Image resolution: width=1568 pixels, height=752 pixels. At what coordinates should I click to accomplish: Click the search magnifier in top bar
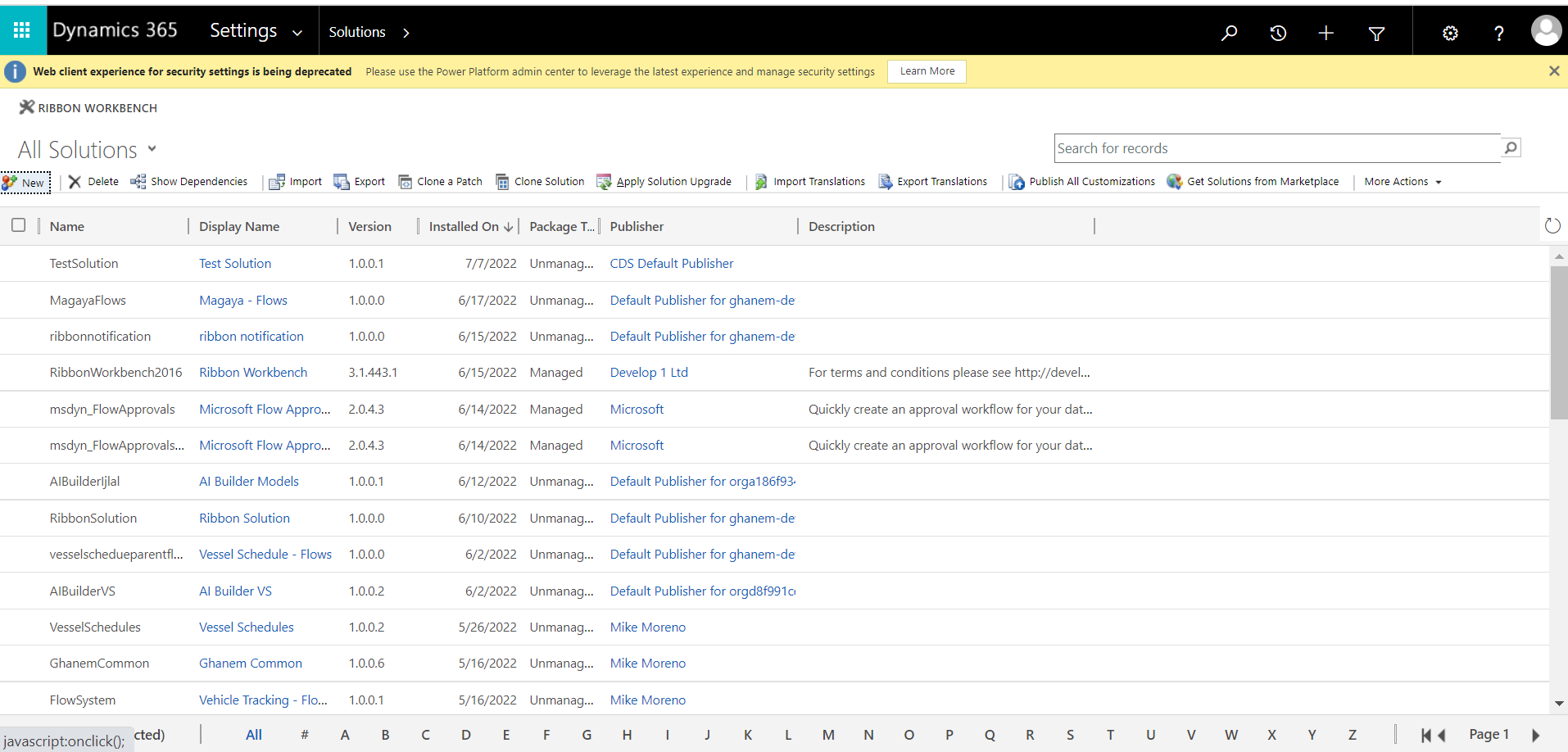[x=1229, y=33]
